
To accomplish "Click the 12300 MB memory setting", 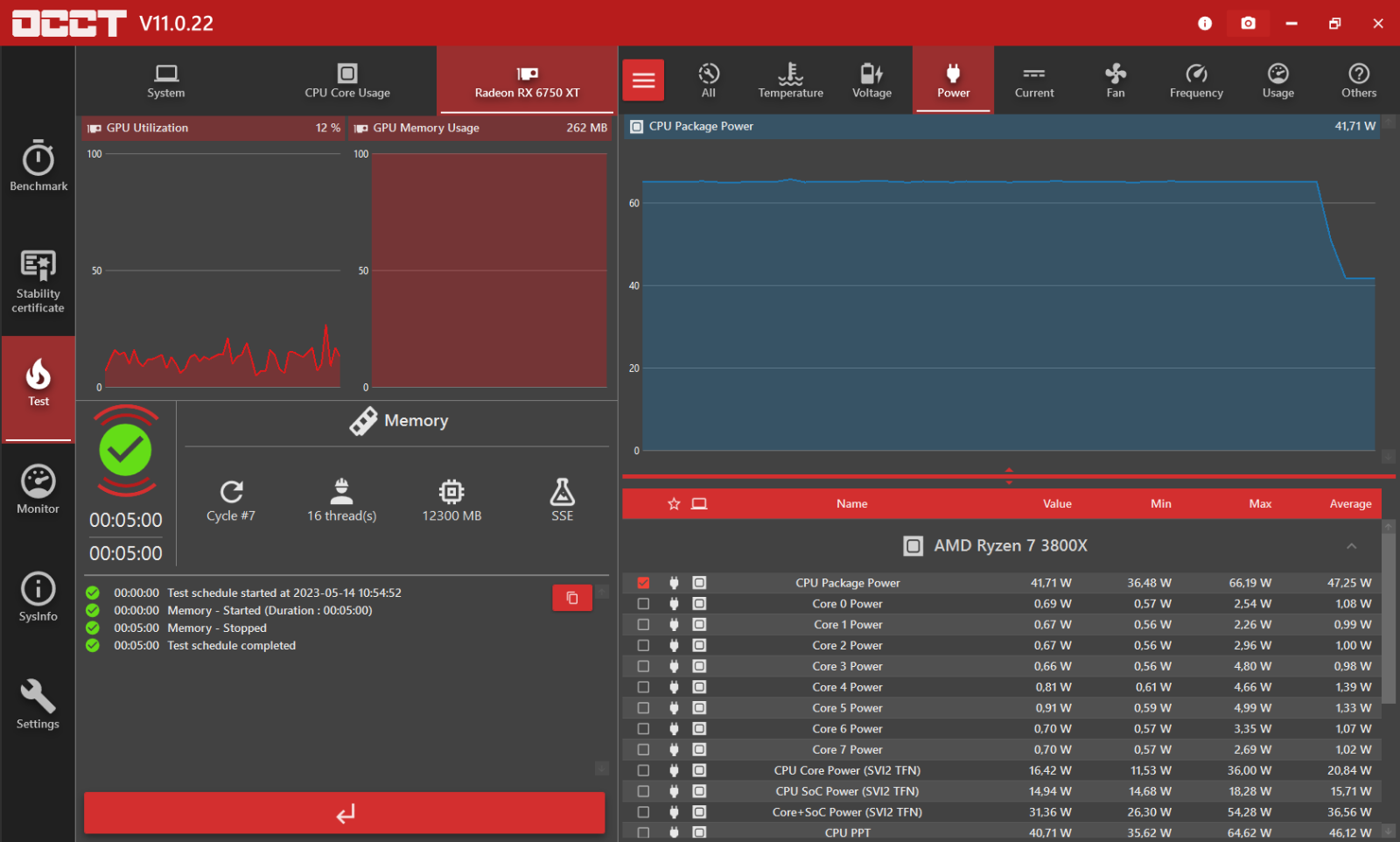I will (451, 501).
